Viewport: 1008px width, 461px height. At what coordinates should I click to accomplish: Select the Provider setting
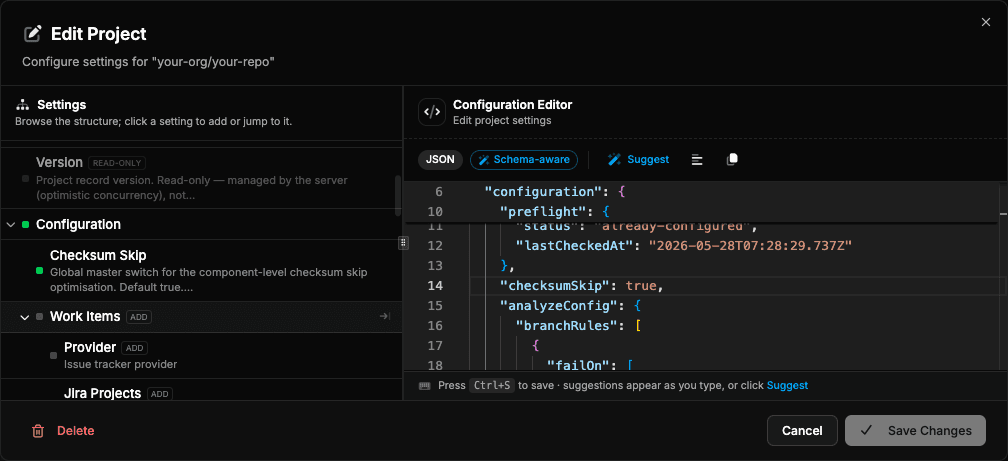click(201, 356)
